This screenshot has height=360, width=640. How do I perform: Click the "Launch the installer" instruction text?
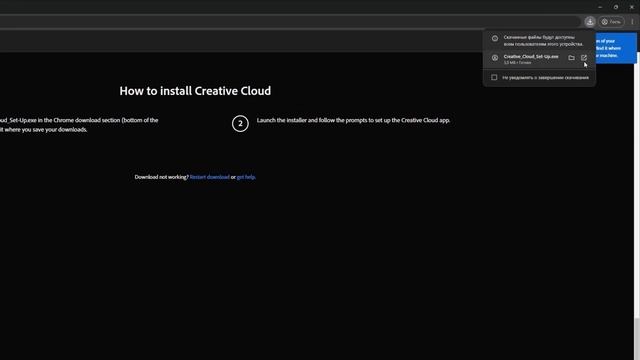[353, 120]
